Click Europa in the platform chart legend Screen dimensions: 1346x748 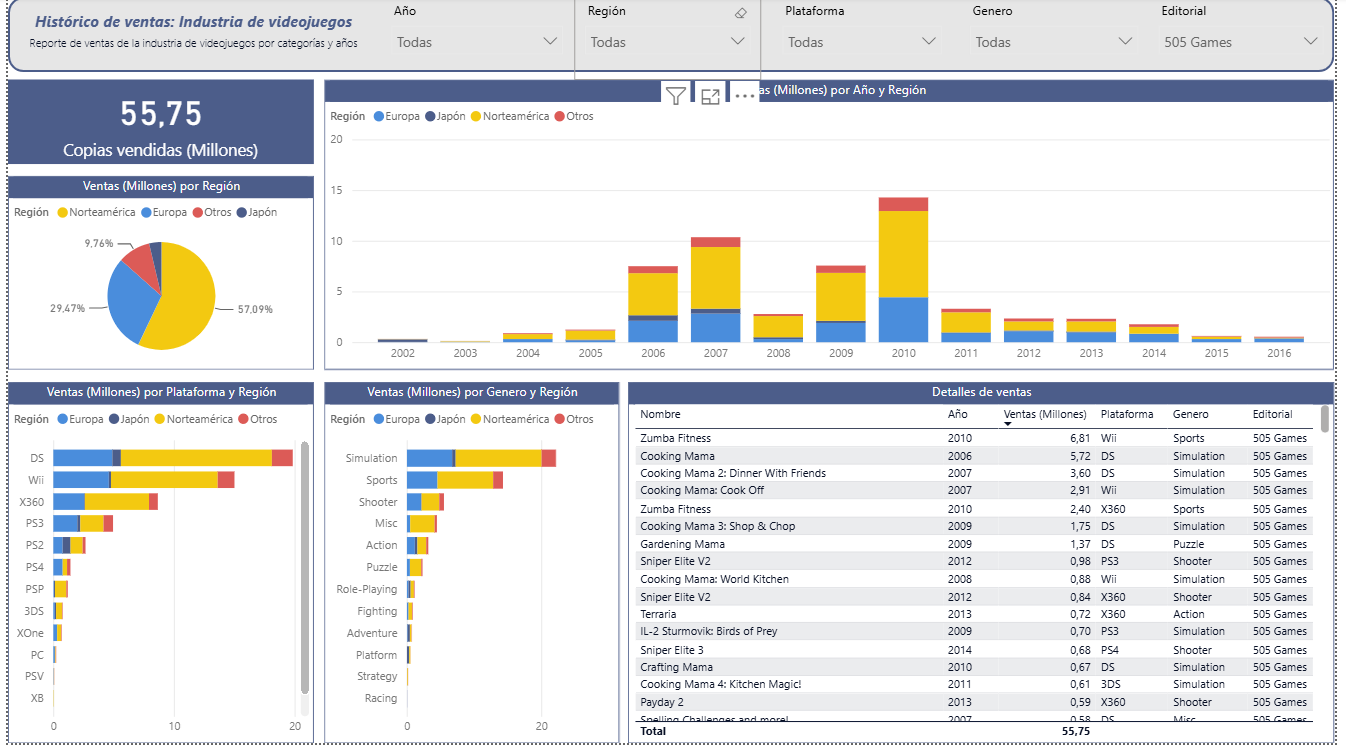pos(82,419)
